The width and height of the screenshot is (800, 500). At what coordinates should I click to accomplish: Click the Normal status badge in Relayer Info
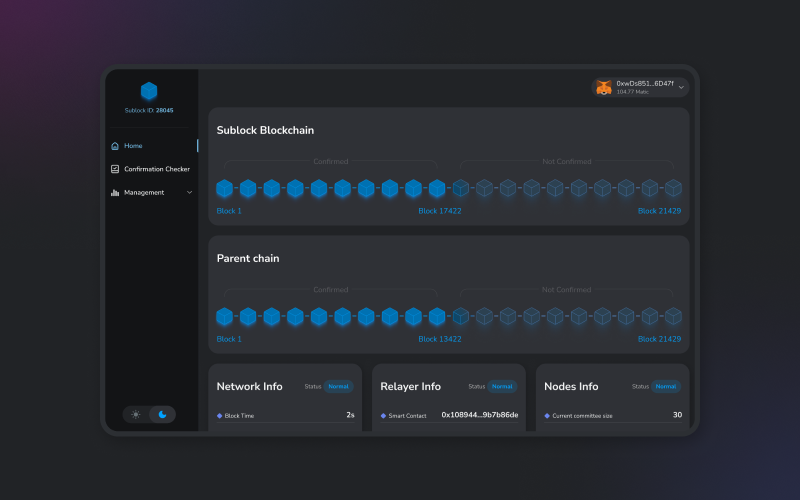click(502, 386)
